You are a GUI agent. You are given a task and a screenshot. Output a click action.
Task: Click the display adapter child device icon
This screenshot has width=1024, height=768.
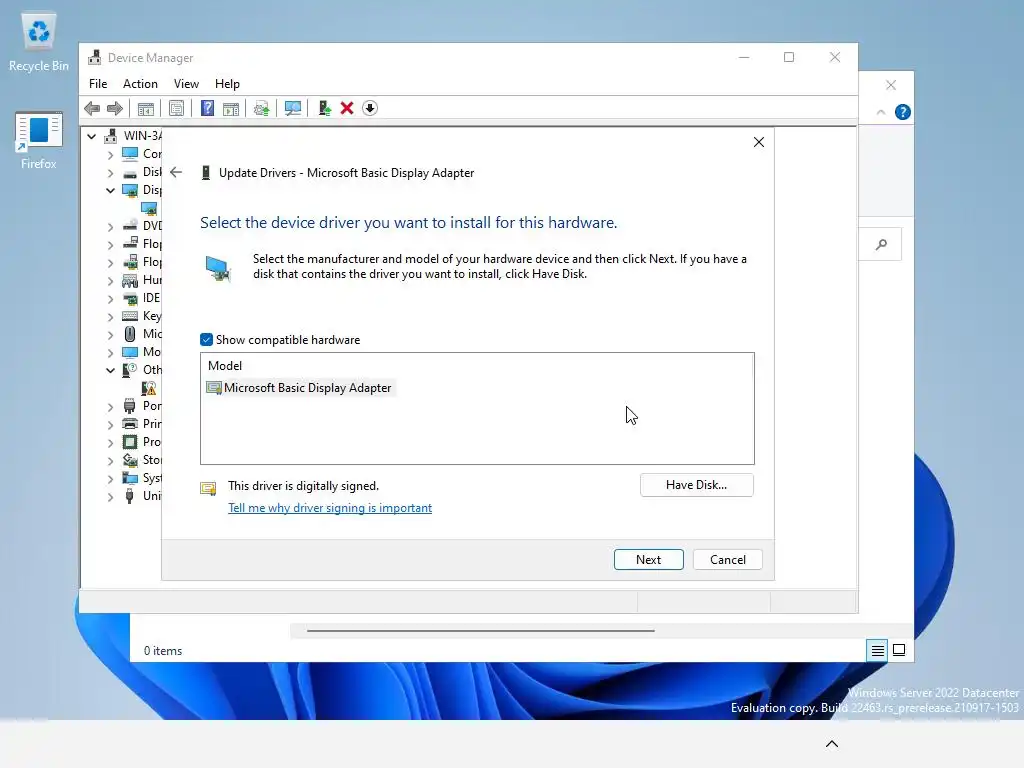(x=149, y=208)
